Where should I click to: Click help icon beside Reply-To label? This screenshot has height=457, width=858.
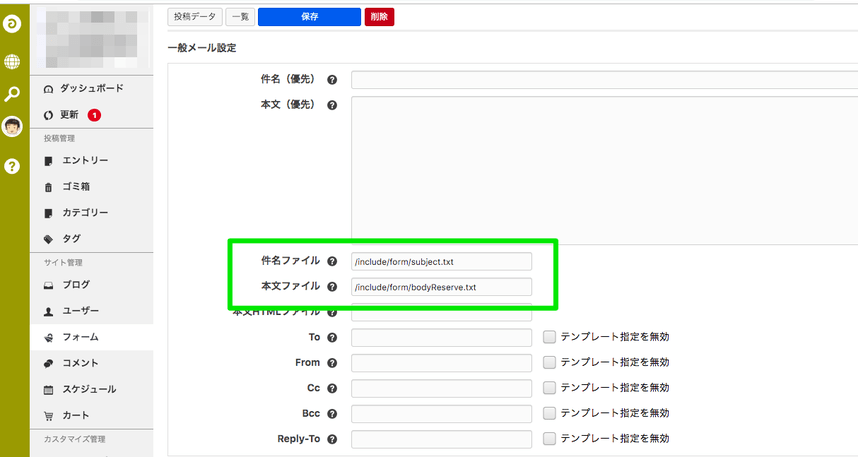(332, 439)
